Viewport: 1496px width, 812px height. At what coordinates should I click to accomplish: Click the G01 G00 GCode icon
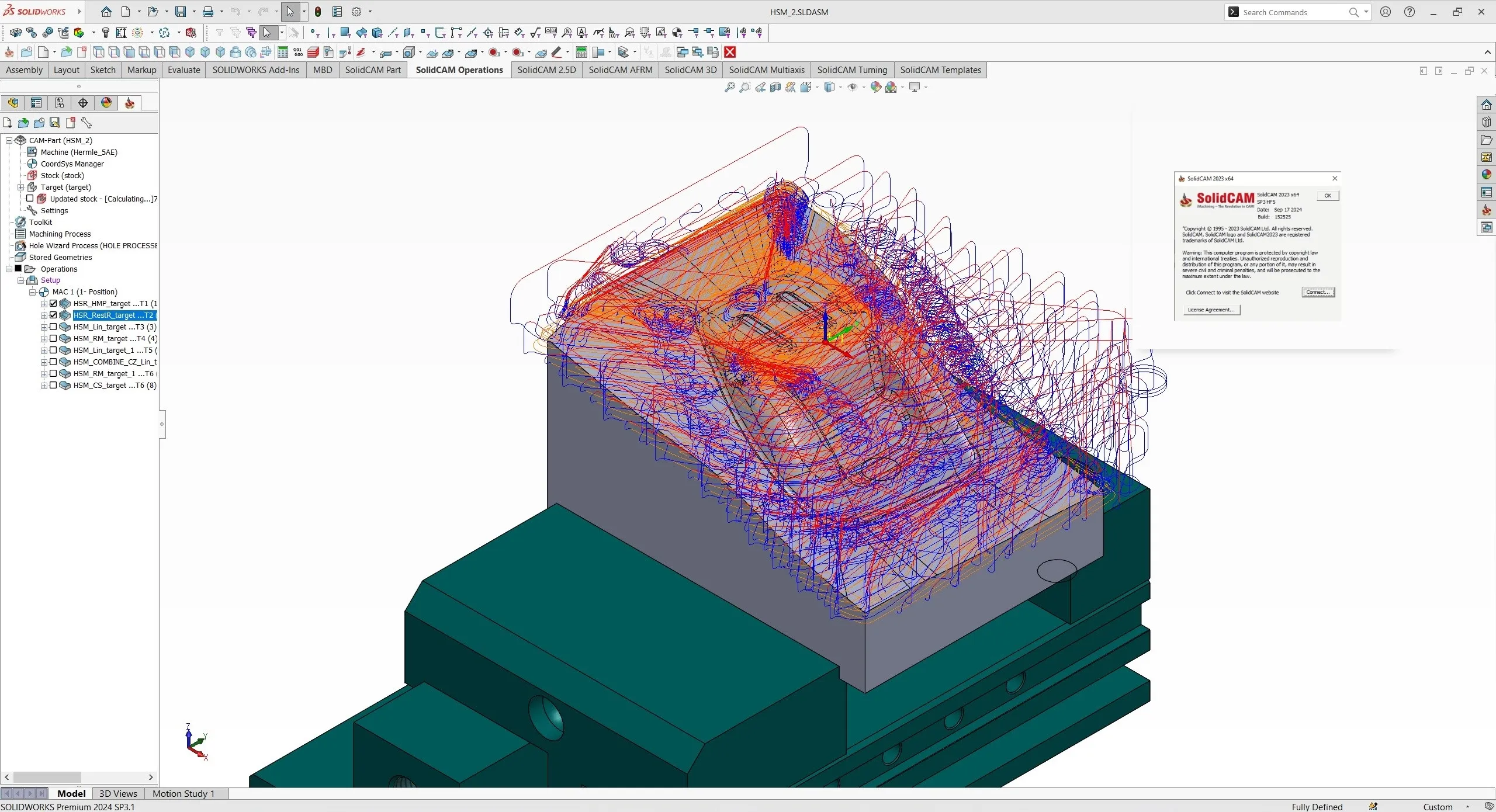coord(298,52)
